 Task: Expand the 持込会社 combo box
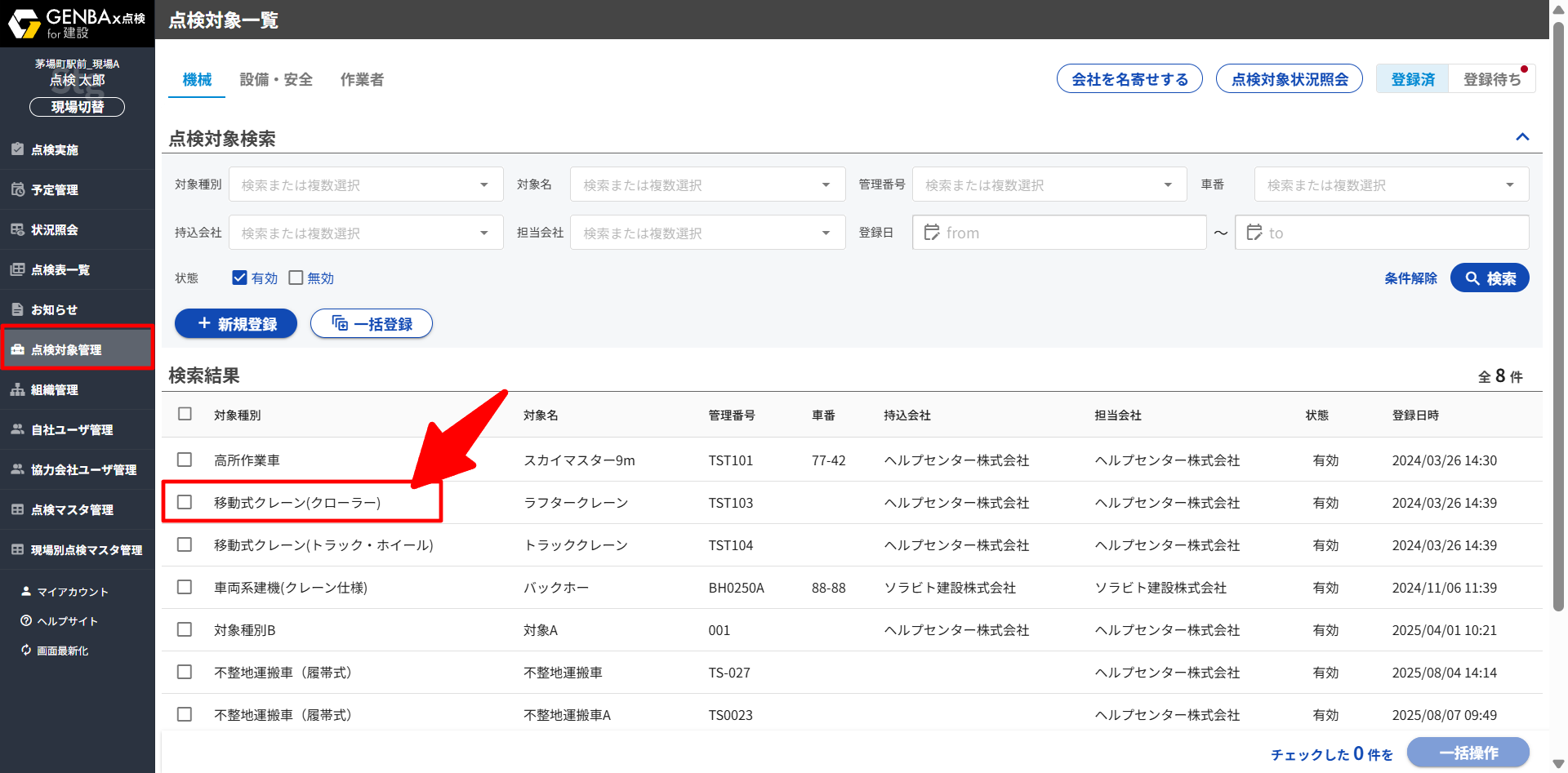pos(365,233)
